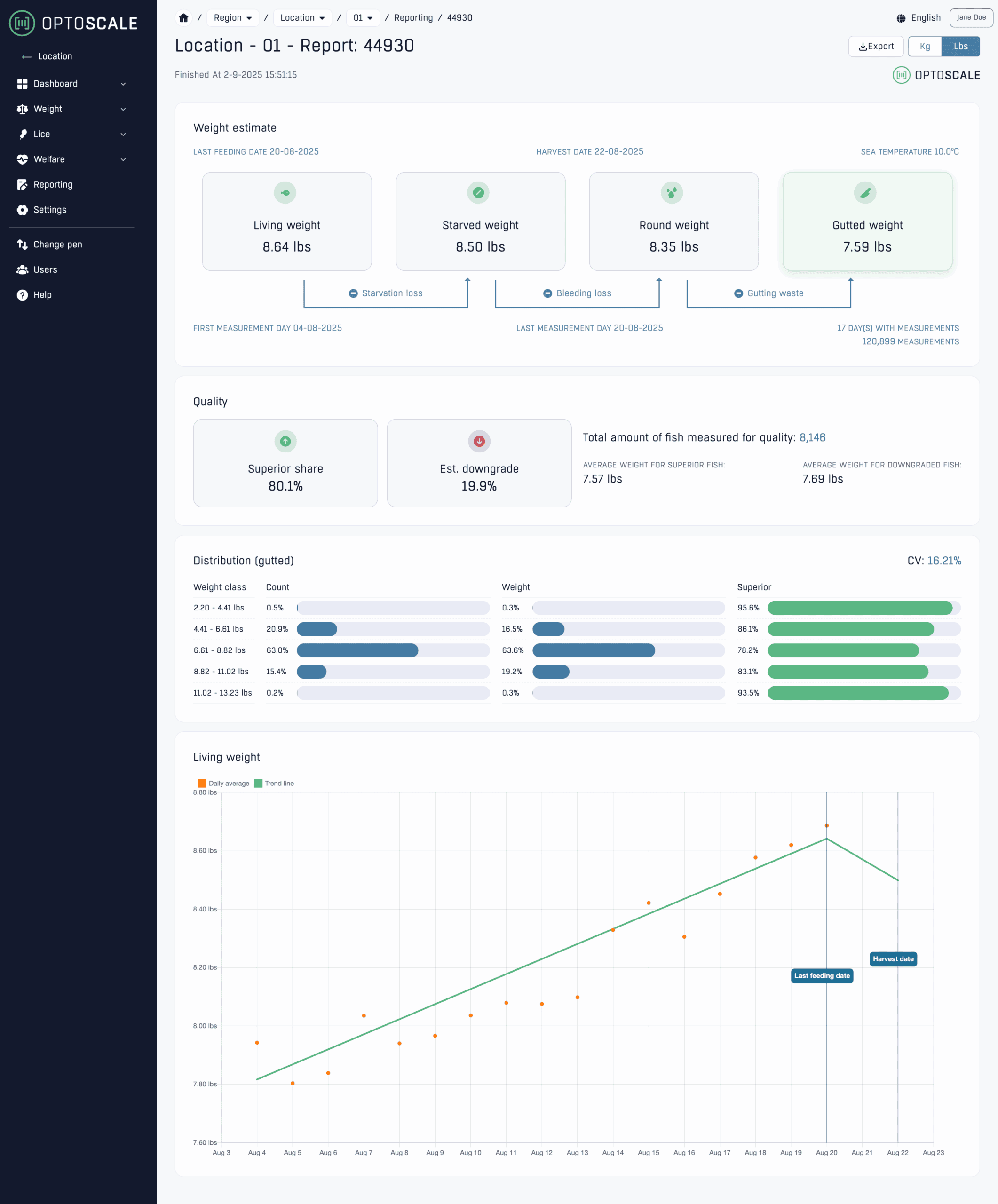998x1204 pixels.
Task: Open the Help section
Action: (41, 294)
